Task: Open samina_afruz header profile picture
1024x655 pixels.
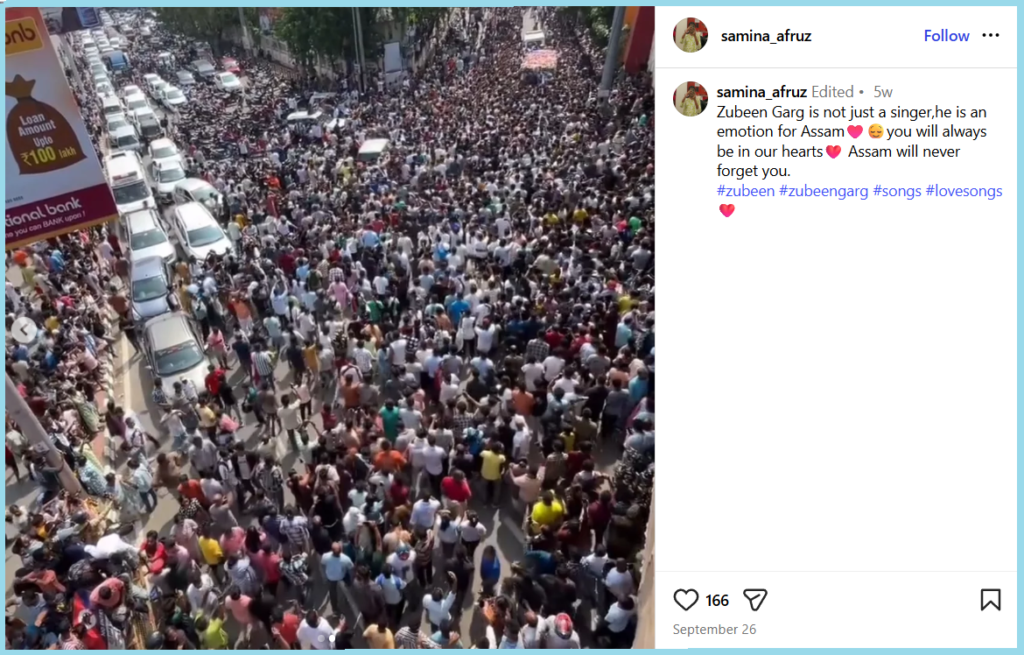Action: pos(690,35)
